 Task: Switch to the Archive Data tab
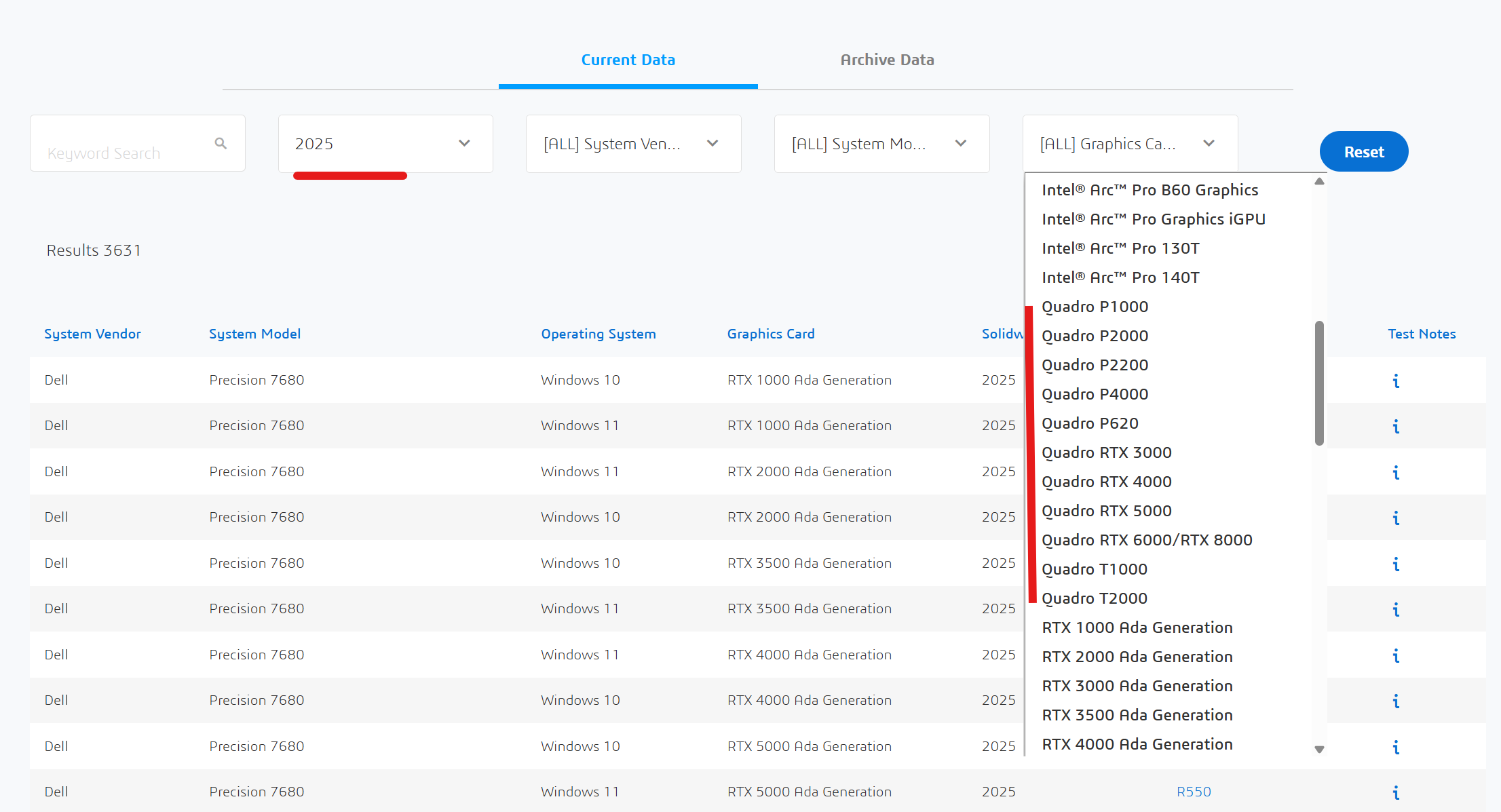[887, 60]
